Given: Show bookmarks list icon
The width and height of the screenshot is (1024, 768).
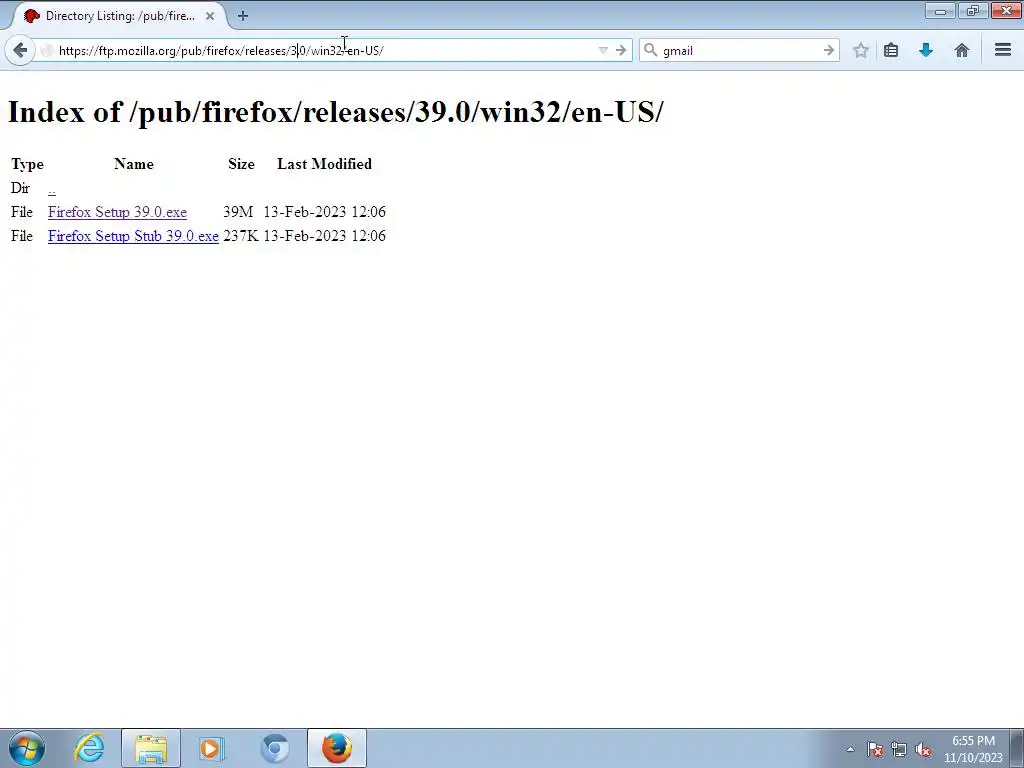Looking at the screenshot, I should tap(891, 50).
